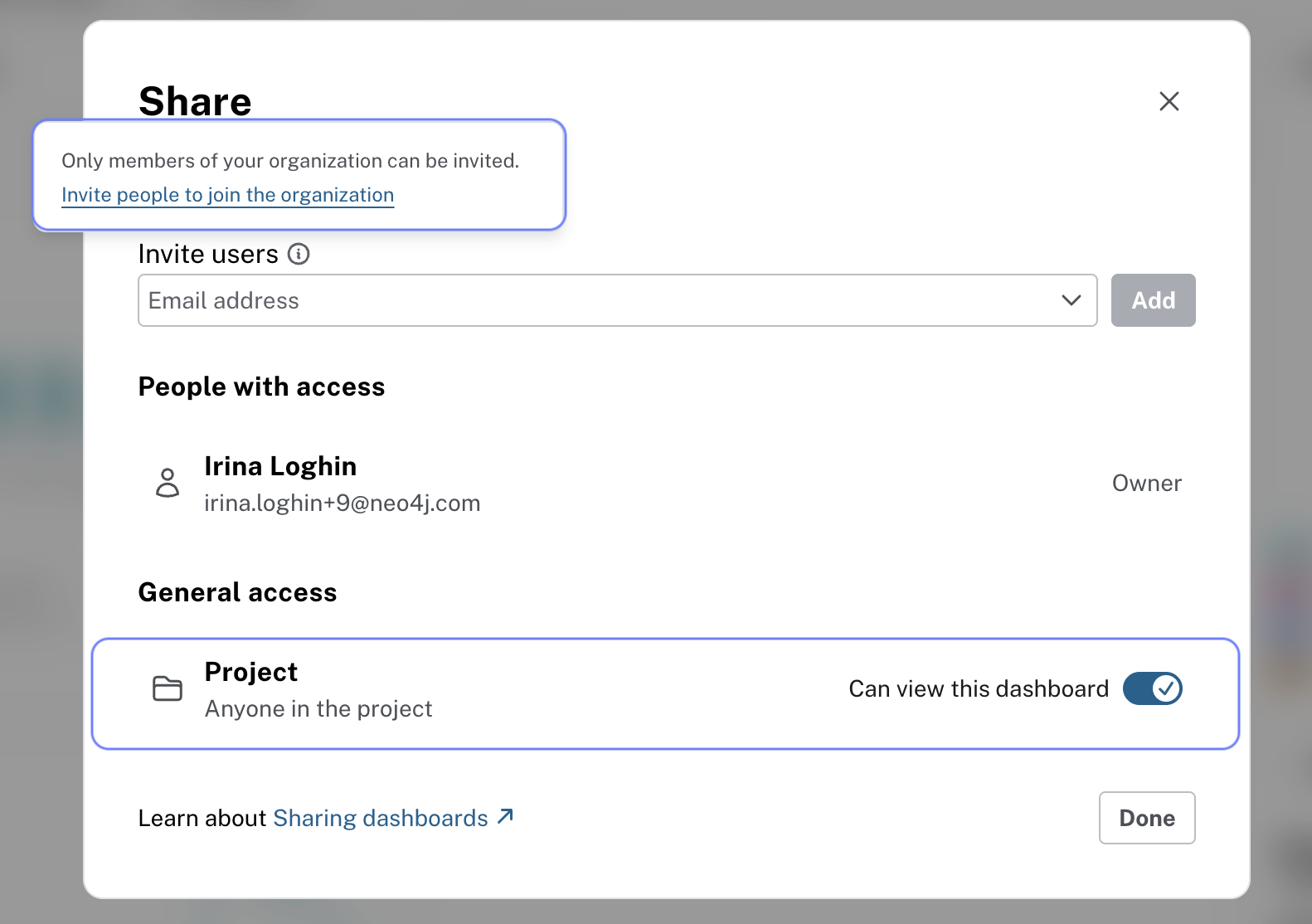Expand the Email address dropdown chevron
This screenshot has width=1312, height=924.
tap(1071, 300)
